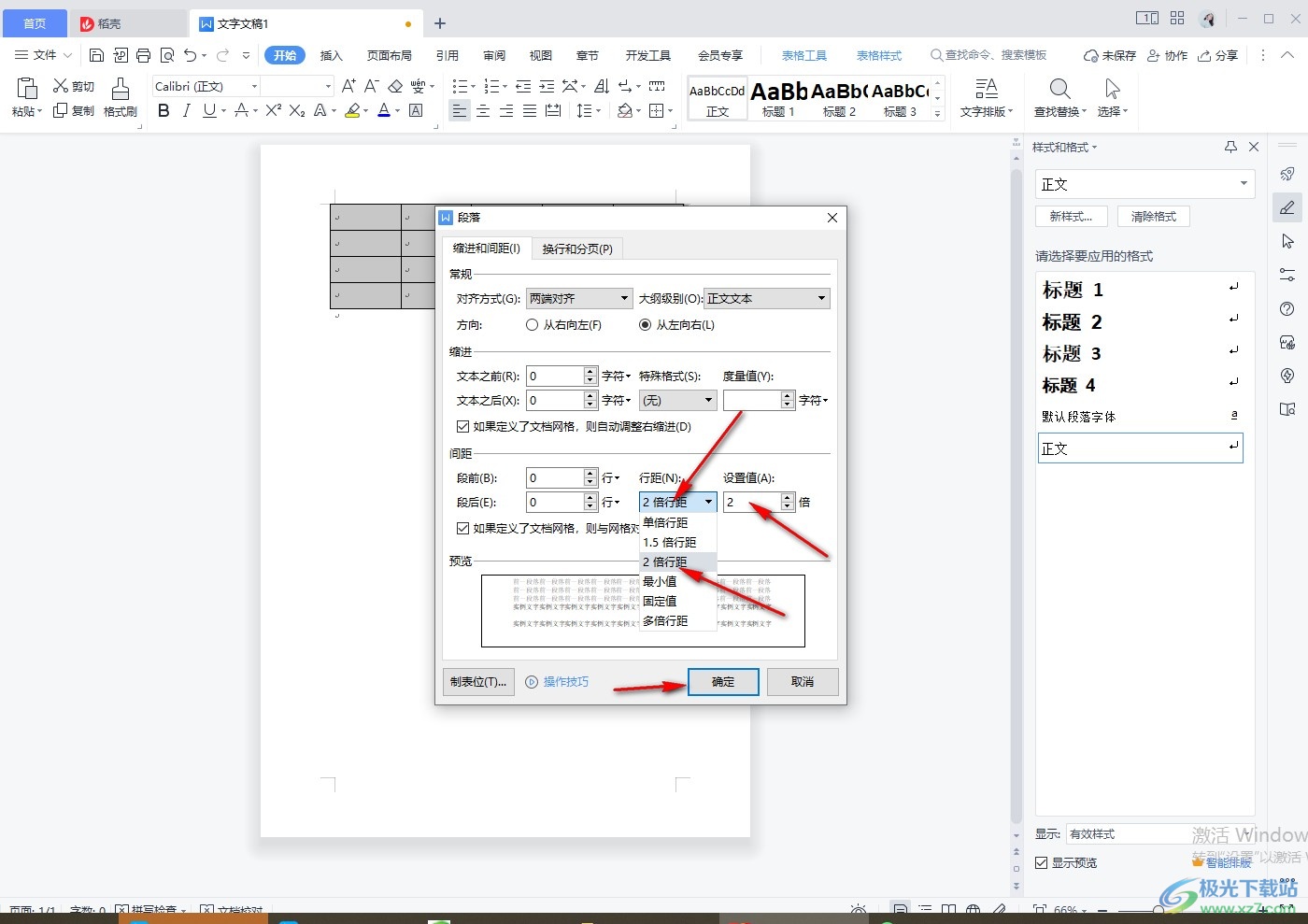Click the 段前 spacing before input field

555,477
